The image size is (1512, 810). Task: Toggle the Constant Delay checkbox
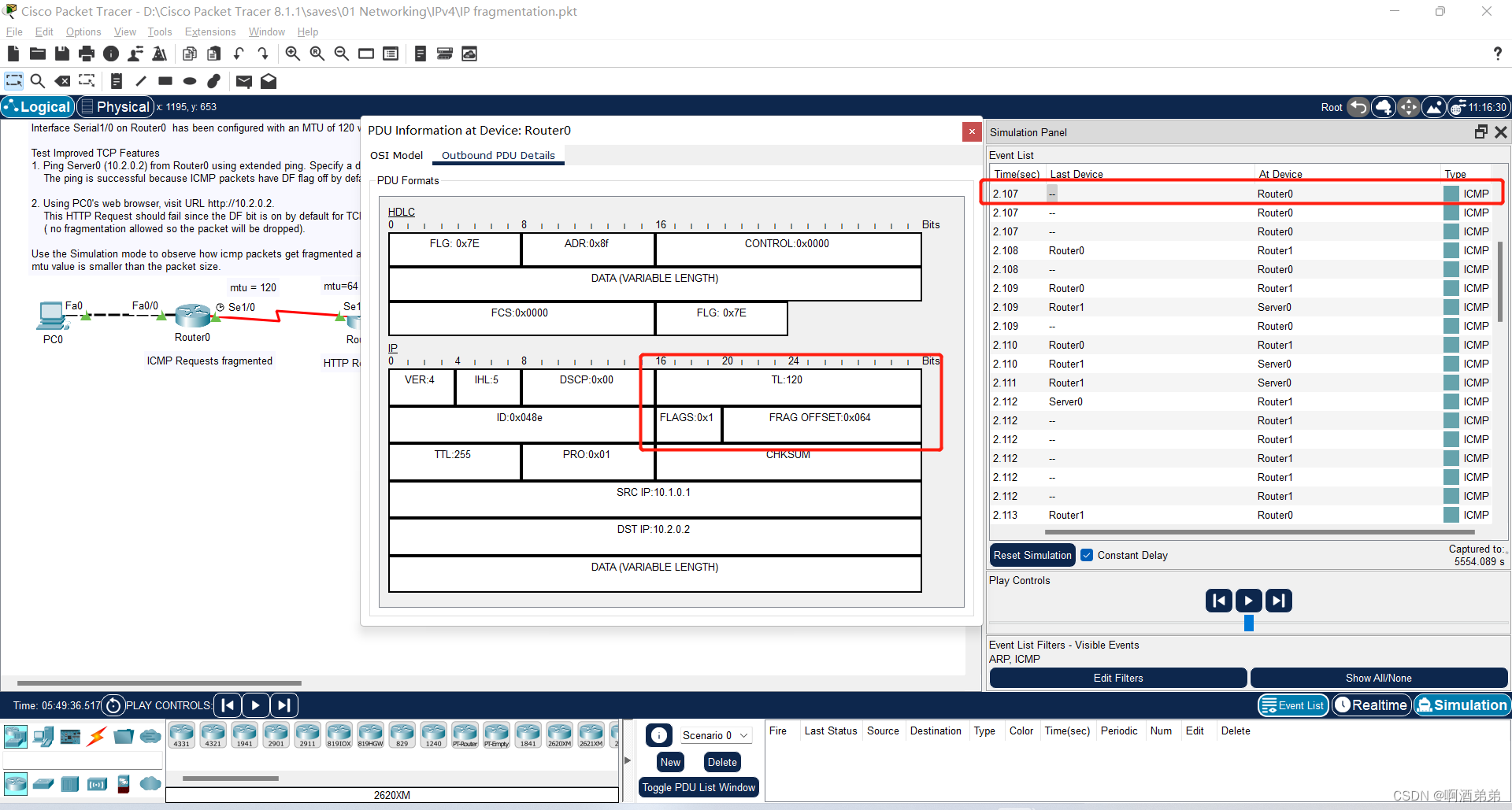(x=1087, y=555)
